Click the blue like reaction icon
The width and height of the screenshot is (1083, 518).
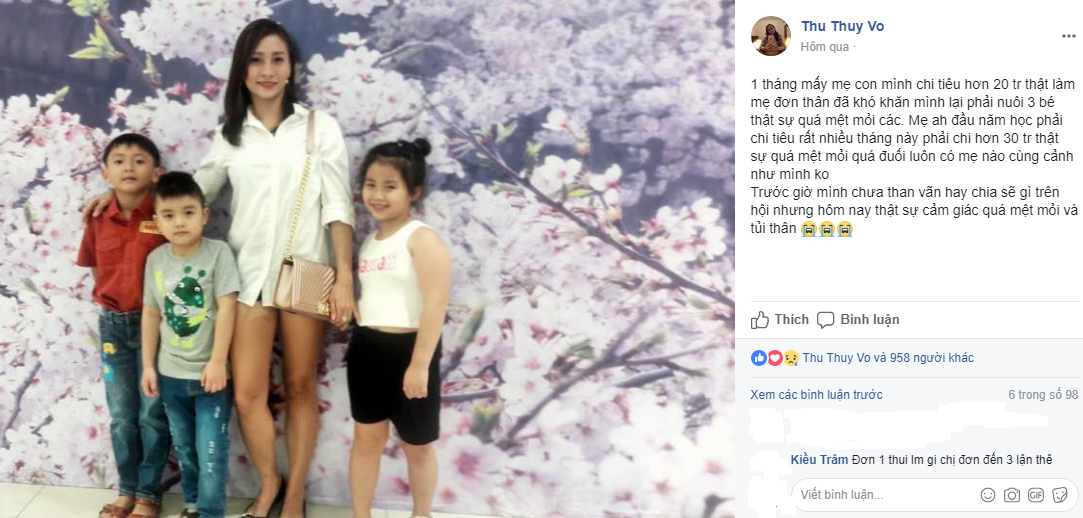tap(759, 358)
